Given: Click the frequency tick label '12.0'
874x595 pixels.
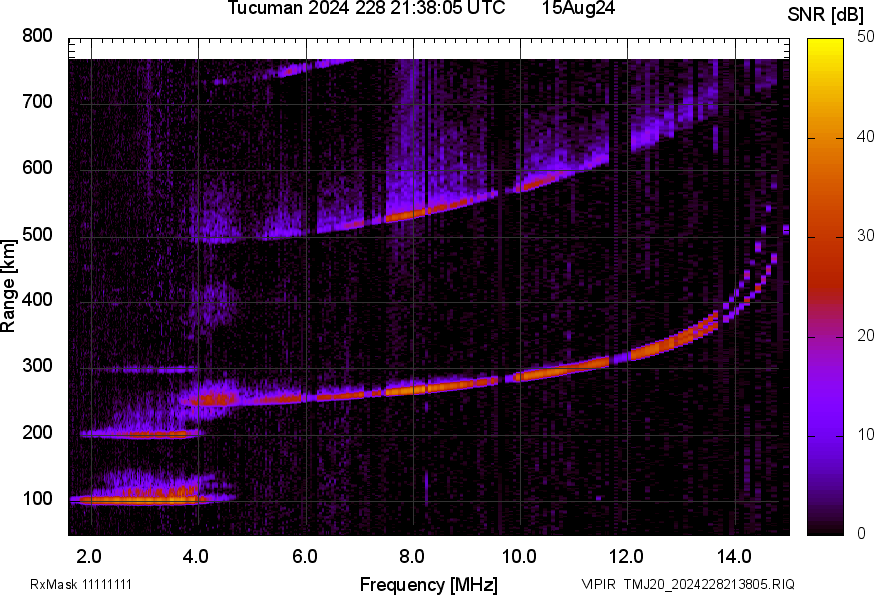Looking at the screenshot, I should pyautogui.click(x=627, y=556).
